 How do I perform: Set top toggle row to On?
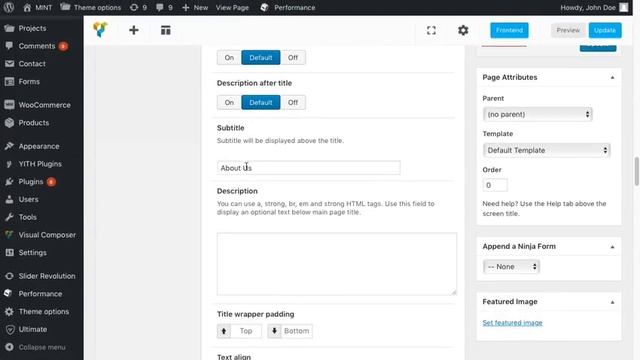point(229,58)
